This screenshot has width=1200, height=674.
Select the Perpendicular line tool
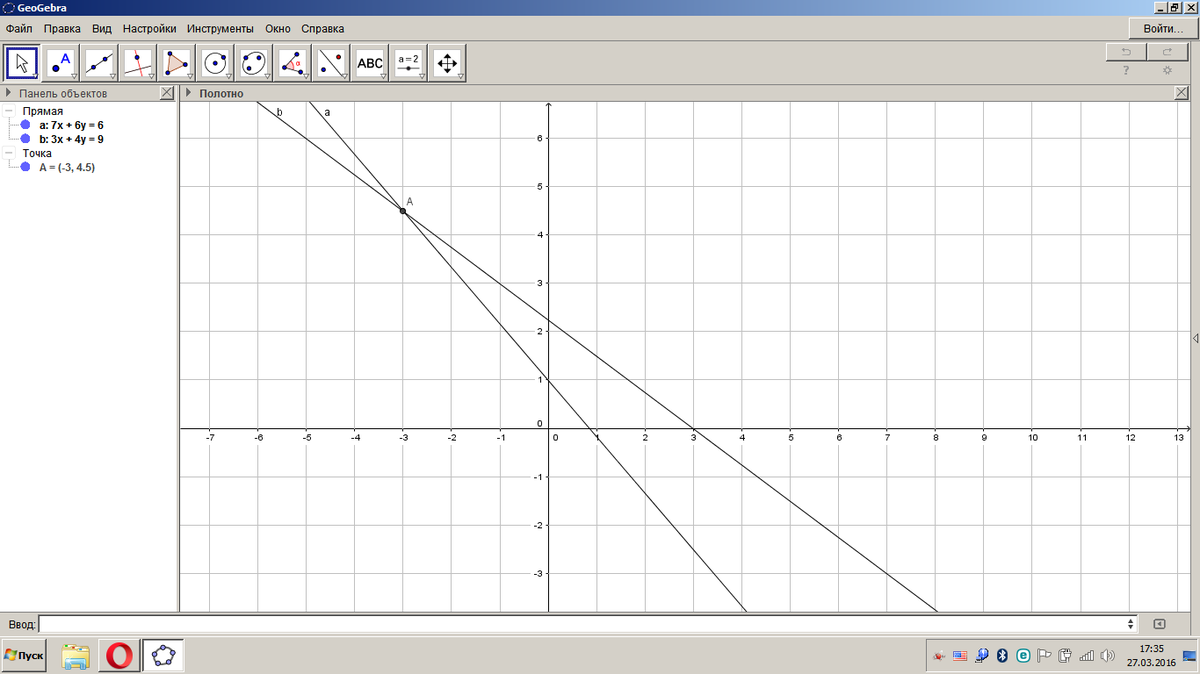click(138, 63)
